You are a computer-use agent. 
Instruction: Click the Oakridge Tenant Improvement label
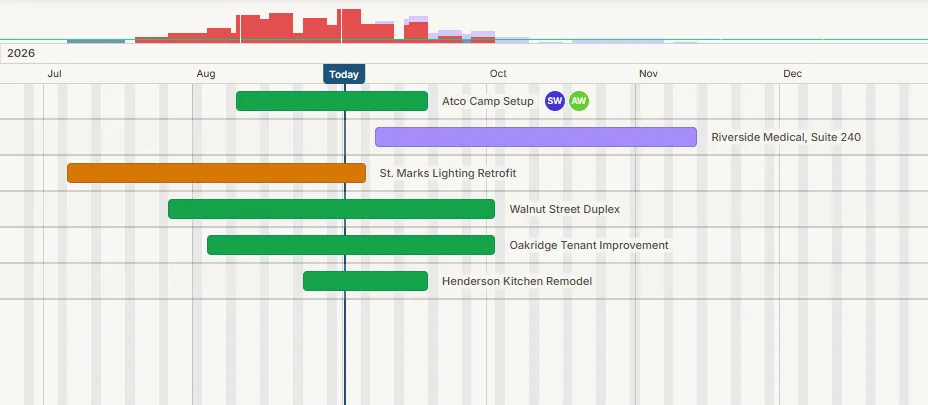589,245
